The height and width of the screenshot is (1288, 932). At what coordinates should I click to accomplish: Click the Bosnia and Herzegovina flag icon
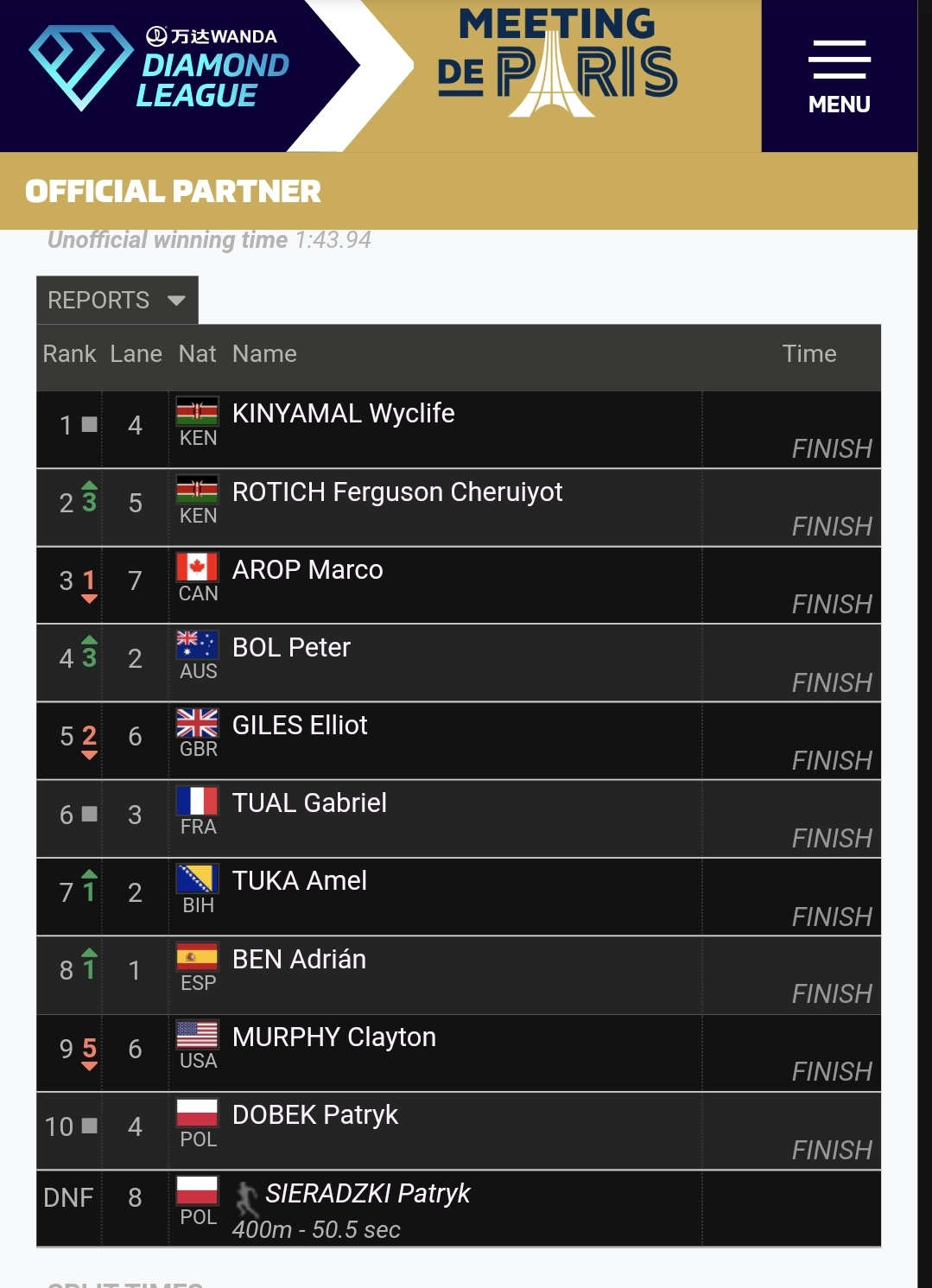click(x=197, y=879)
